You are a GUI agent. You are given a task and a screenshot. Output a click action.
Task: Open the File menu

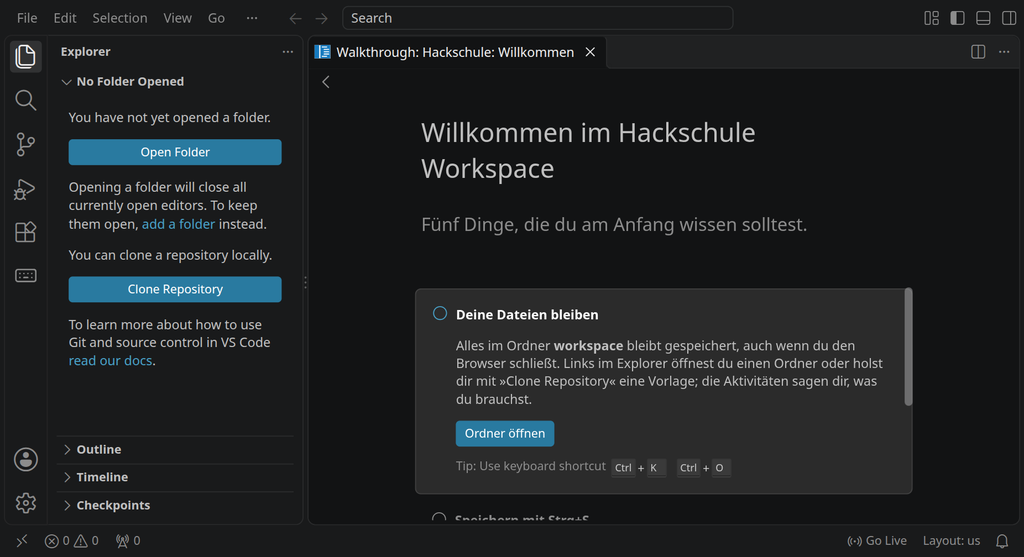pyautogui.click(x=27, y=18)
